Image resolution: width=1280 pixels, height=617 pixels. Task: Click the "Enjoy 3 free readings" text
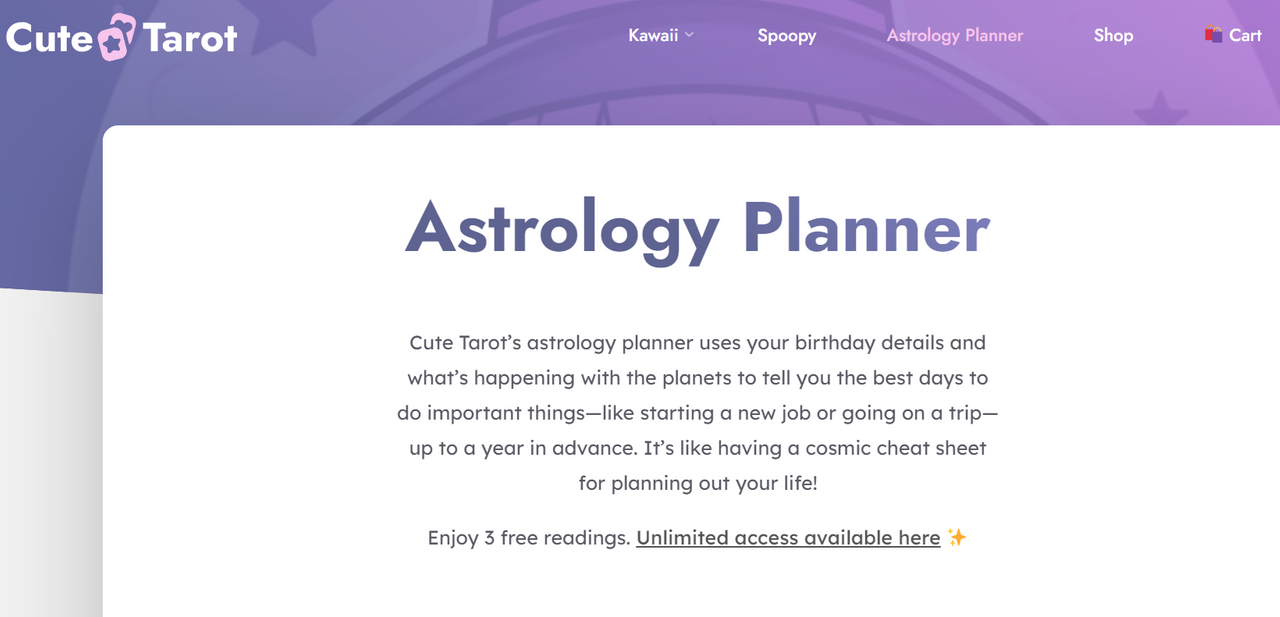(529, 538)
